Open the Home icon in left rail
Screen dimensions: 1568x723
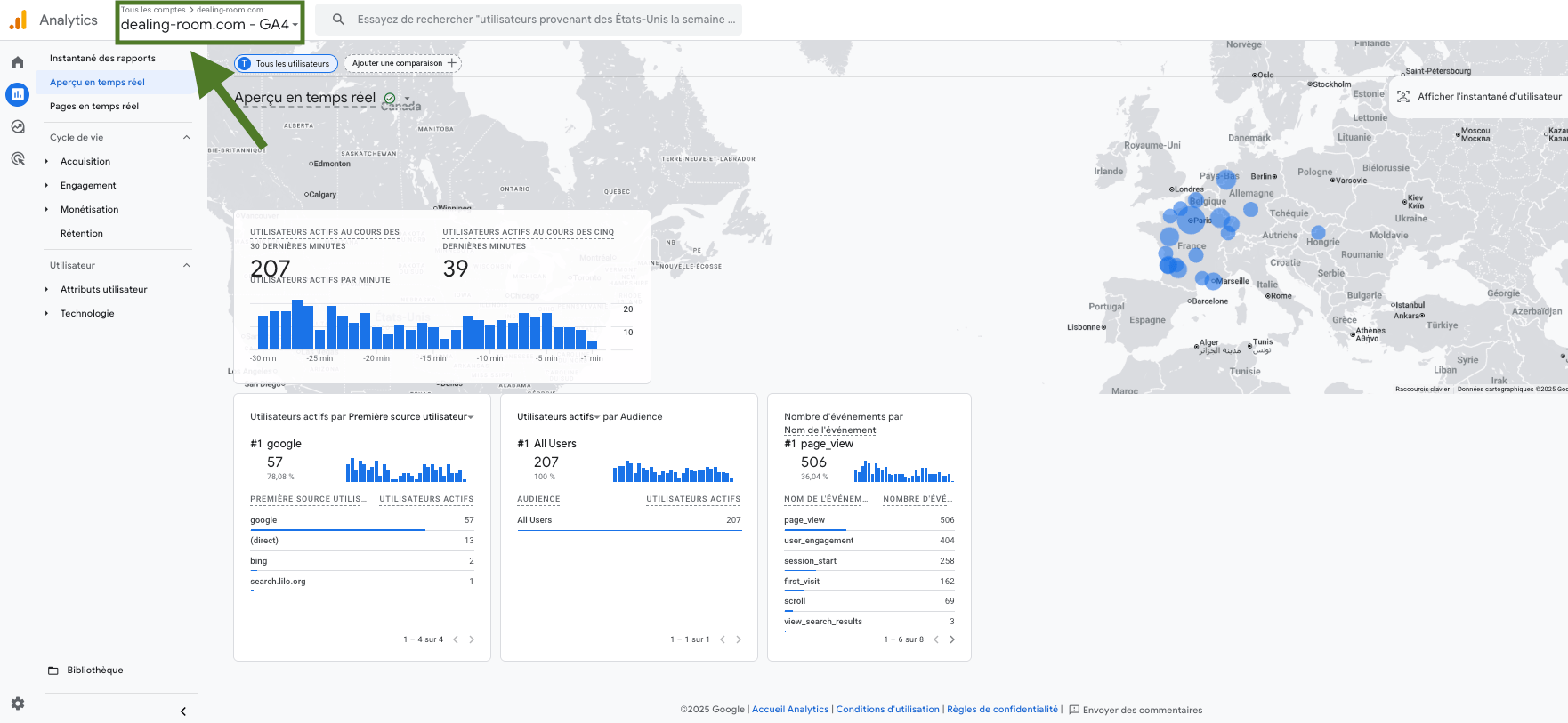18,62
